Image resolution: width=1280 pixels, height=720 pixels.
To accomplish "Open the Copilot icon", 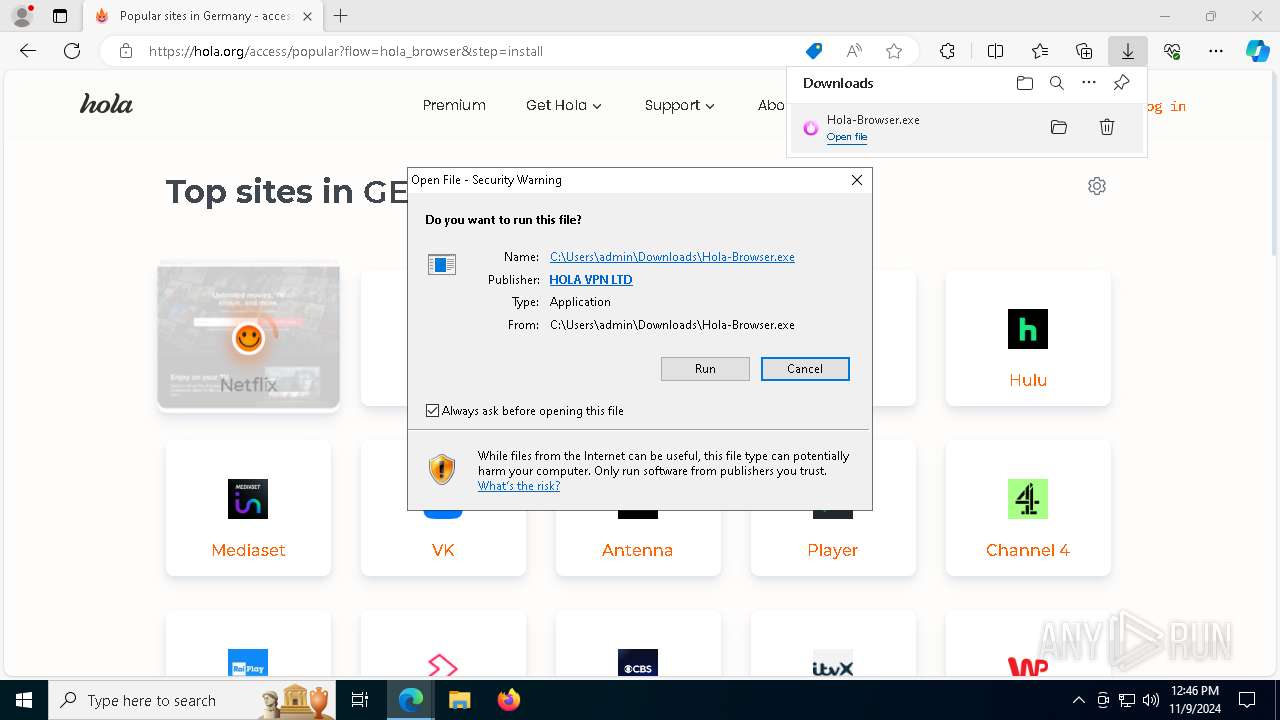I will pyautogui.click(x=1257, y=51).
